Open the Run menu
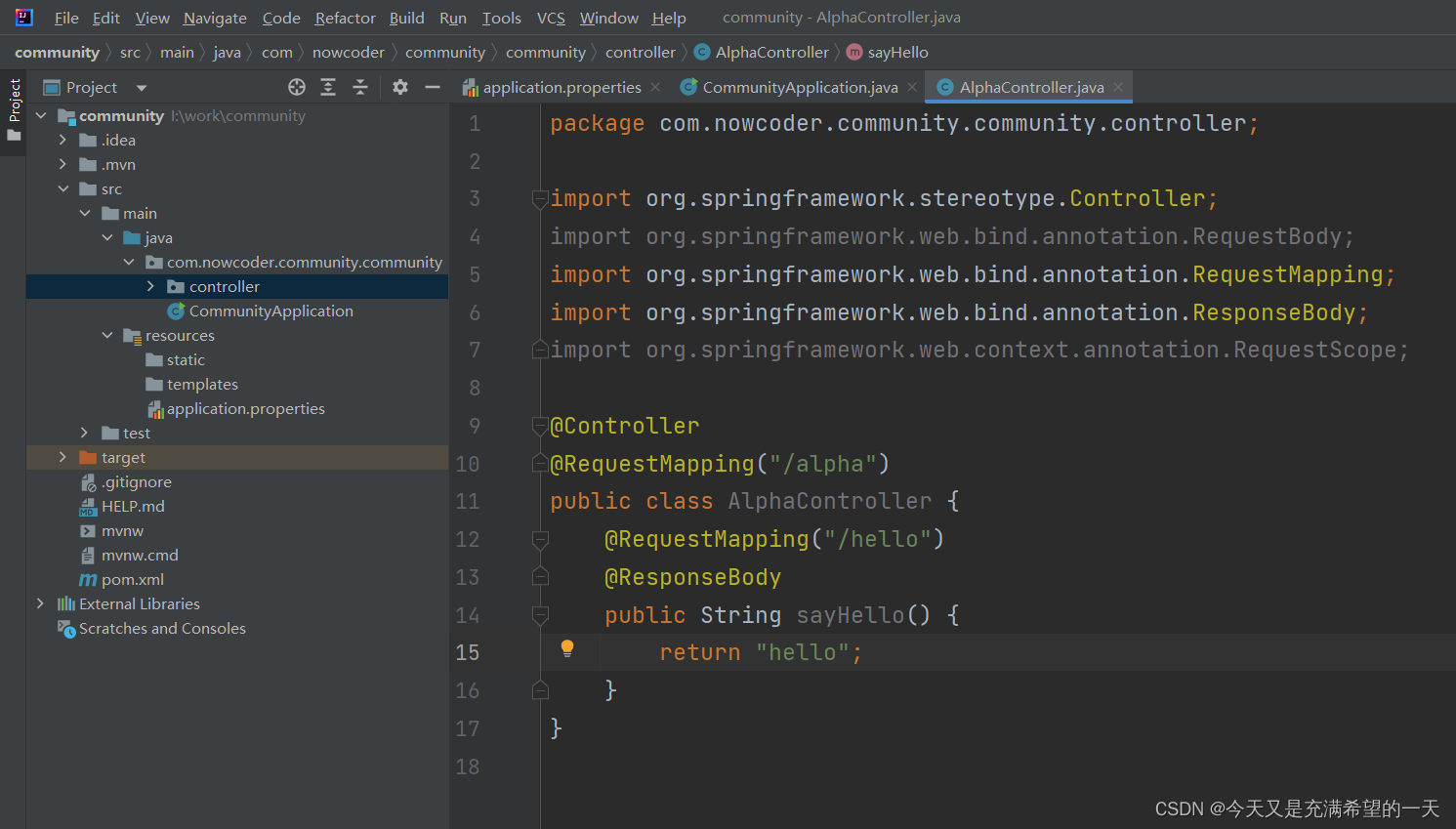 click(x=453, y=18)
